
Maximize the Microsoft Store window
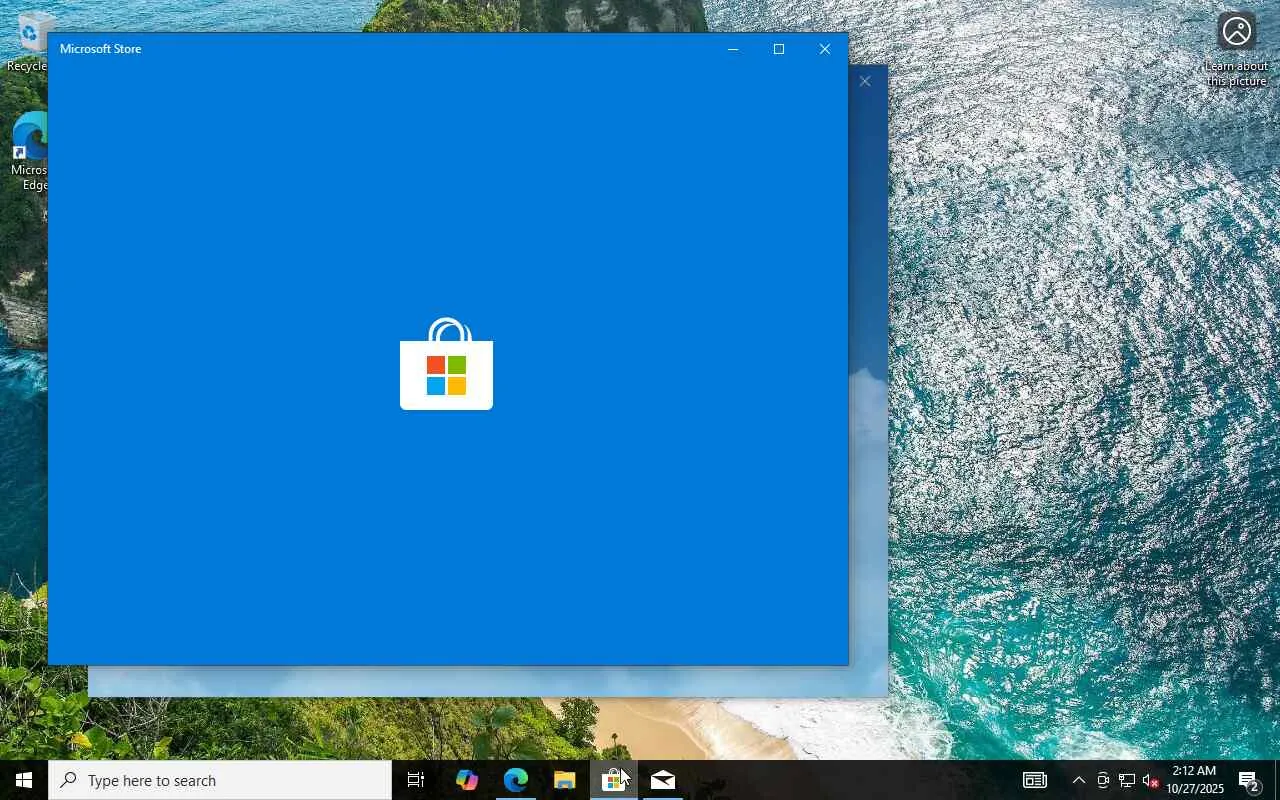click(779, 49)
